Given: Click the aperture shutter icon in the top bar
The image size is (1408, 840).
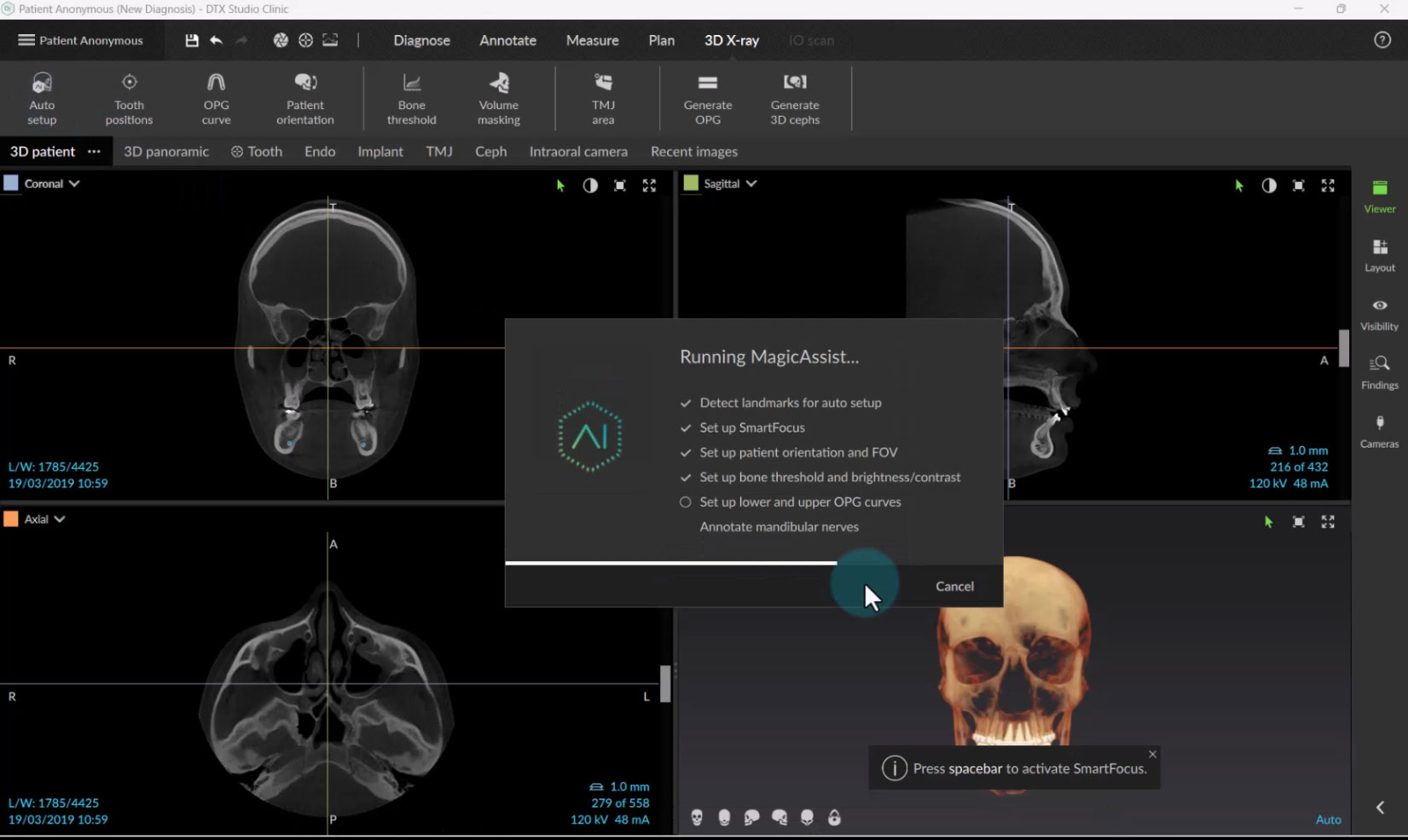Looking at the screenshot, I should (x=281, y=40).
